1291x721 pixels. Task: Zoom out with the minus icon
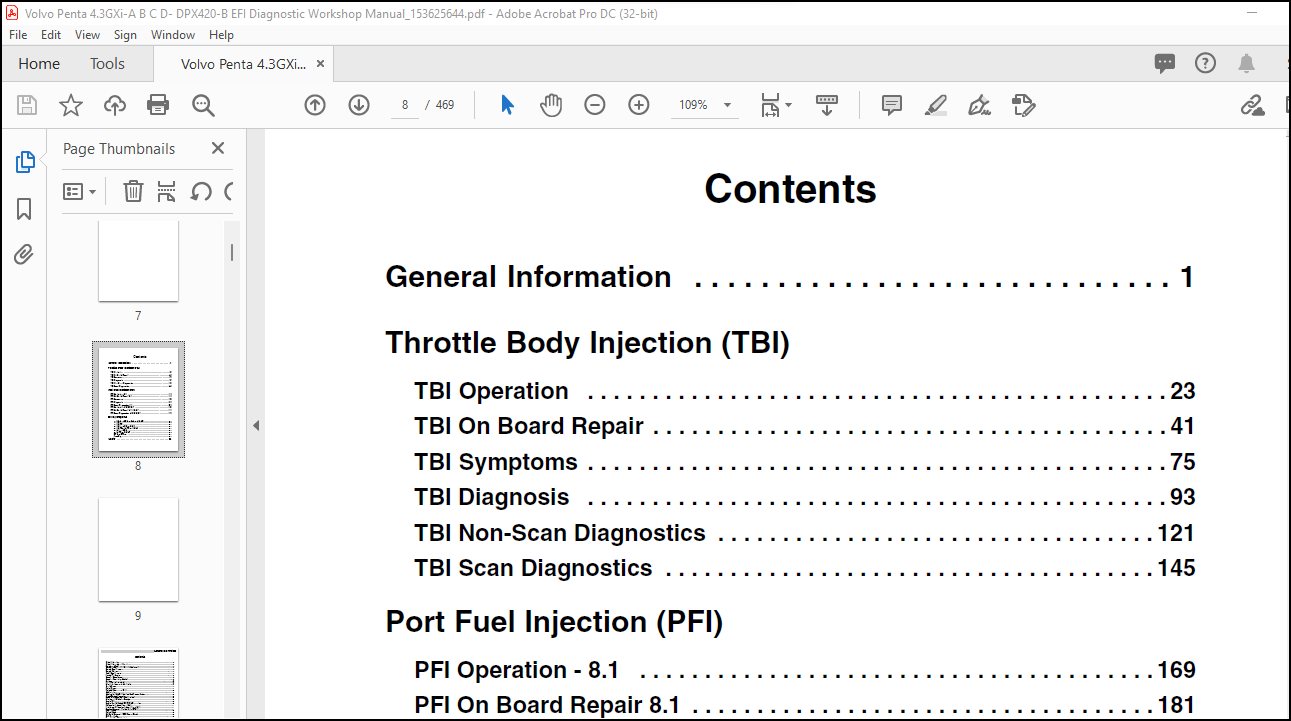pyautogui.click(x=595, y=105)
